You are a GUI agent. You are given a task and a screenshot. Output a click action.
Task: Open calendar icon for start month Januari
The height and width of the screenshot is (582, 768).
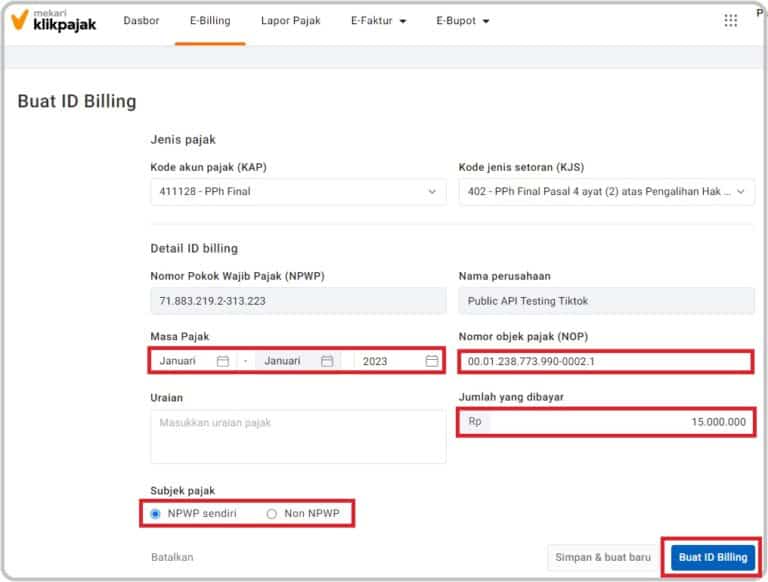(223, 361)
